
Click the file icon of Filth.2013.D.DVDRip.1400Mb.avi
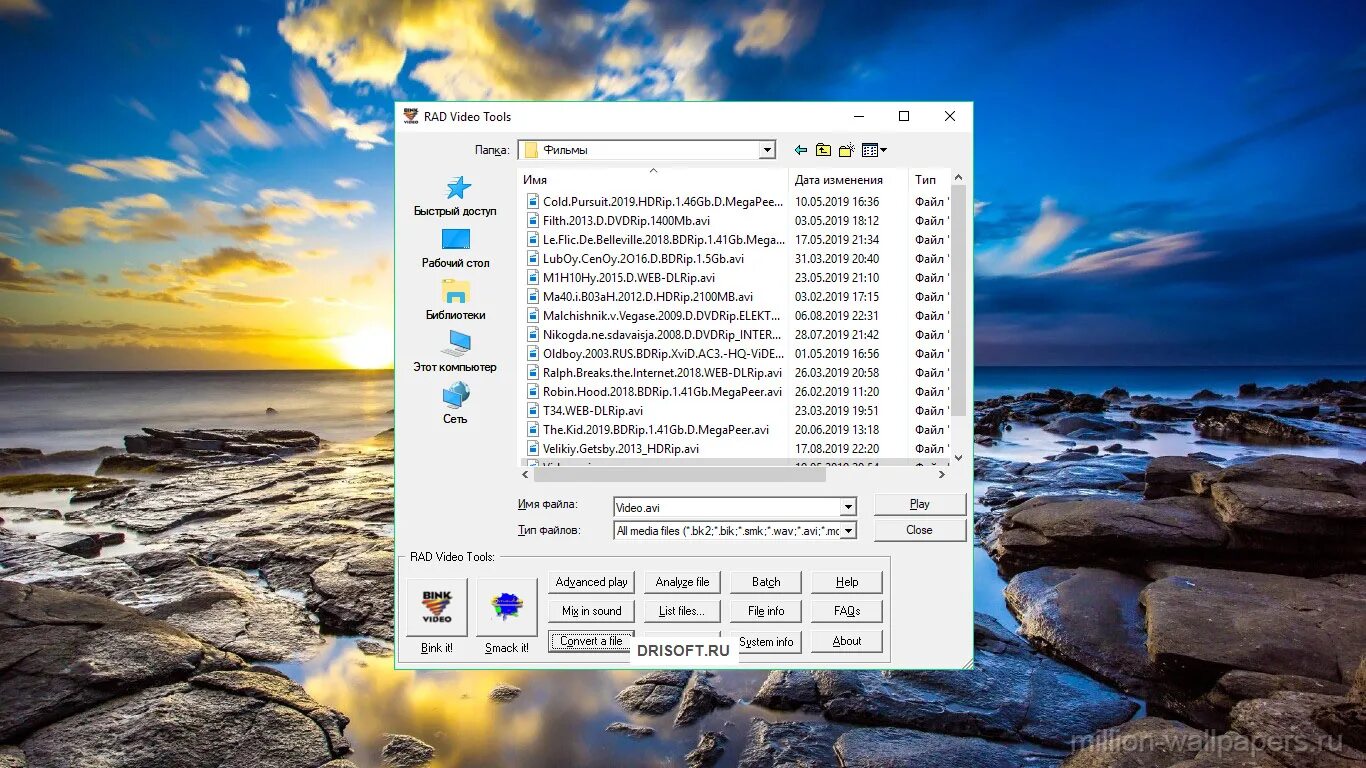coord(532,221)
